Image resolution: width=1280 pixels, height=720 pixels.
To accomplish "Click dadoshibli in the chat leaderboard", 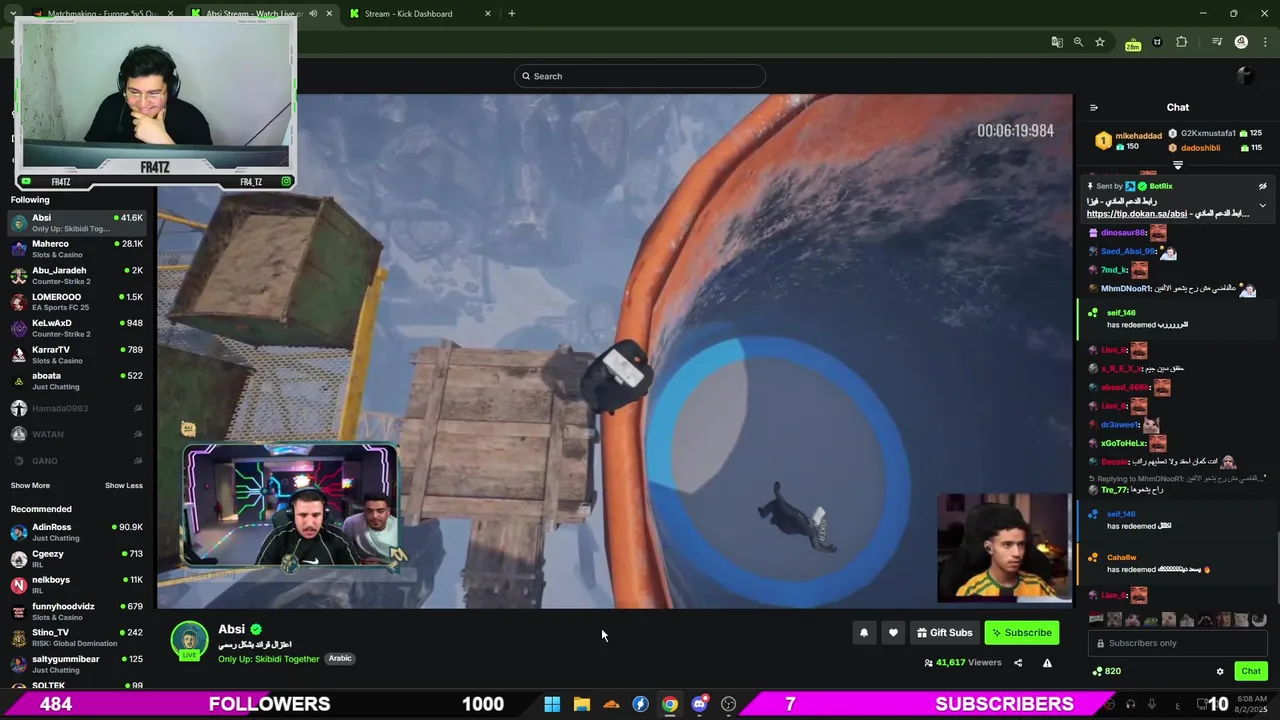I will (1200, 148).
